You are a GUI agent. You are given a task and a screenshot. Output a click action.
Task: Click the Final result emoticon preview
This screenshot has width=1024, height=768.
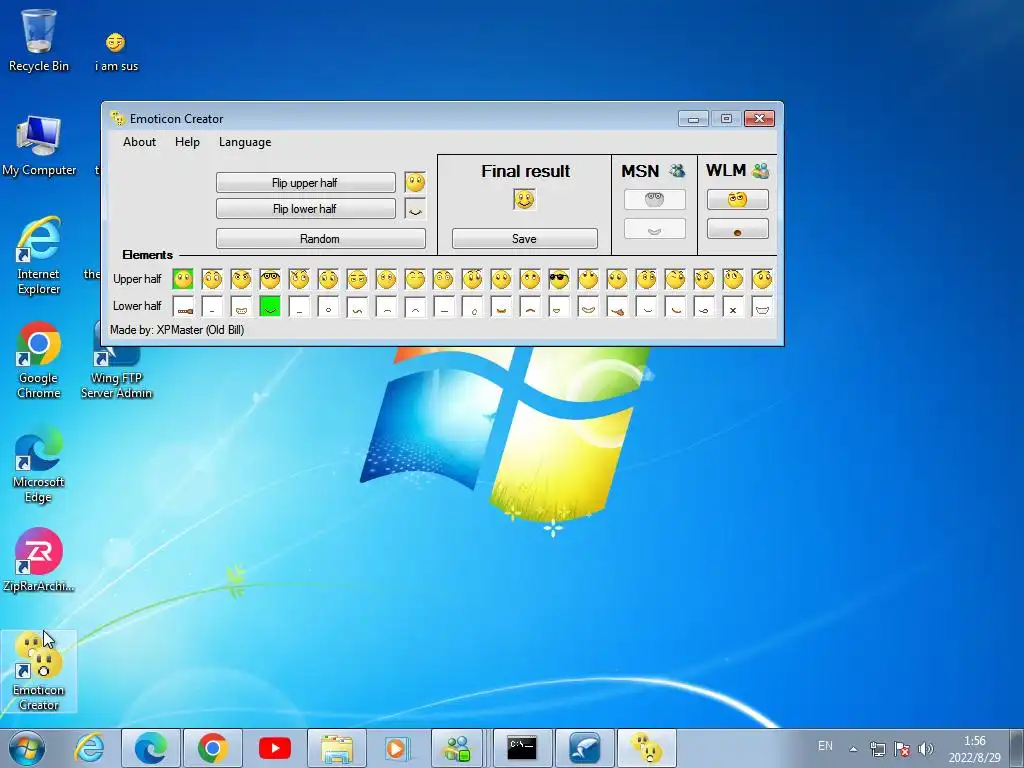524,199
